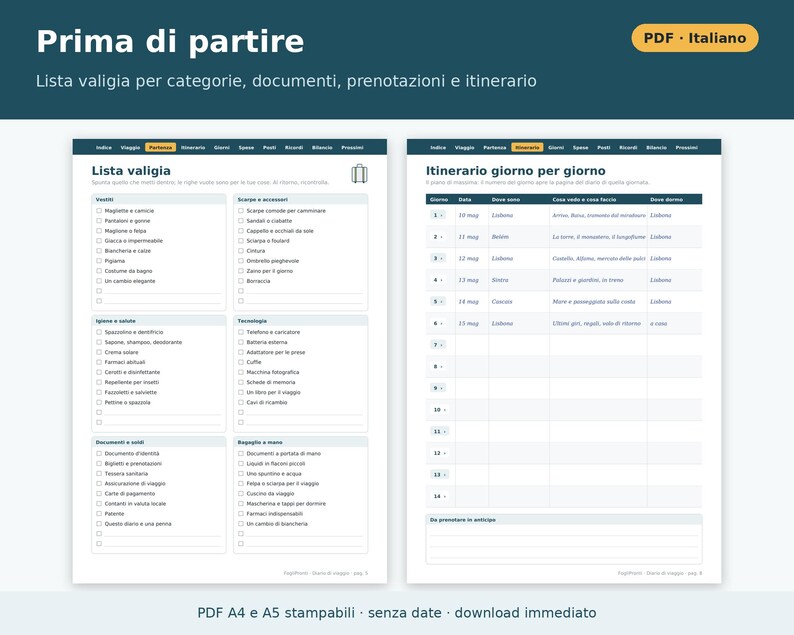This screenshot has width=794, height=635.
Task: Click the Prima di partire heading
Action: coord(170,41)
